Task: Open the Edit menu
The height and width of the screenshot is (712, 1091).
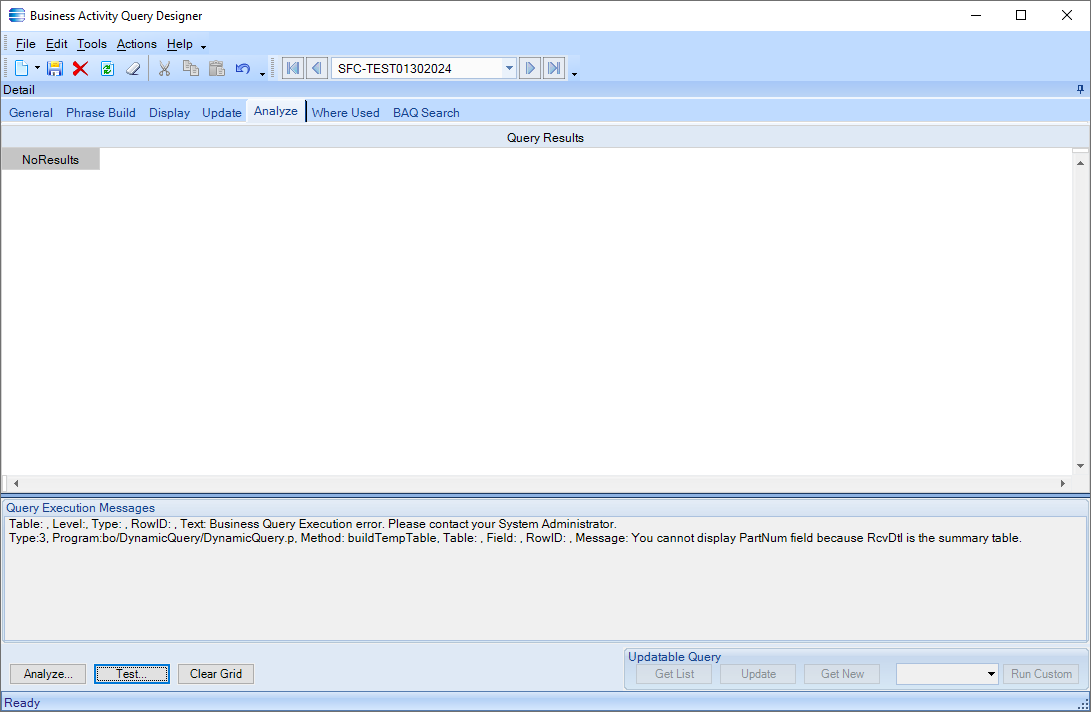Action: (56, 44)
